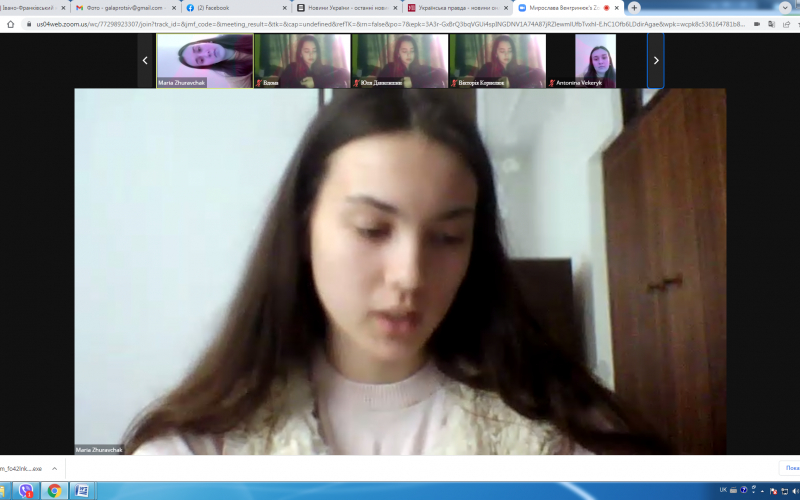Image resolution: width=800 pixels, height=500 pixels.
Task: Open the Українська правда news tab
Action: [450, 7]
